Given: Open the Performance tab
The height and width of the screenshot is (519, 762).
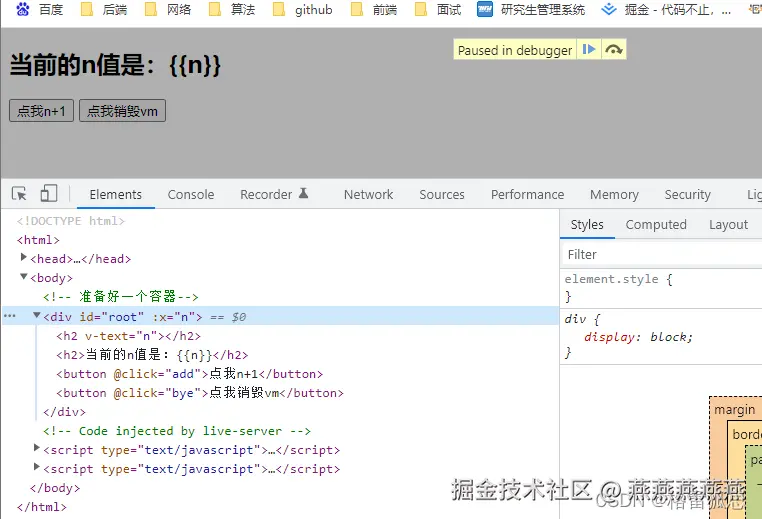Looking at the screenshot, I should (x=527, y=194).
